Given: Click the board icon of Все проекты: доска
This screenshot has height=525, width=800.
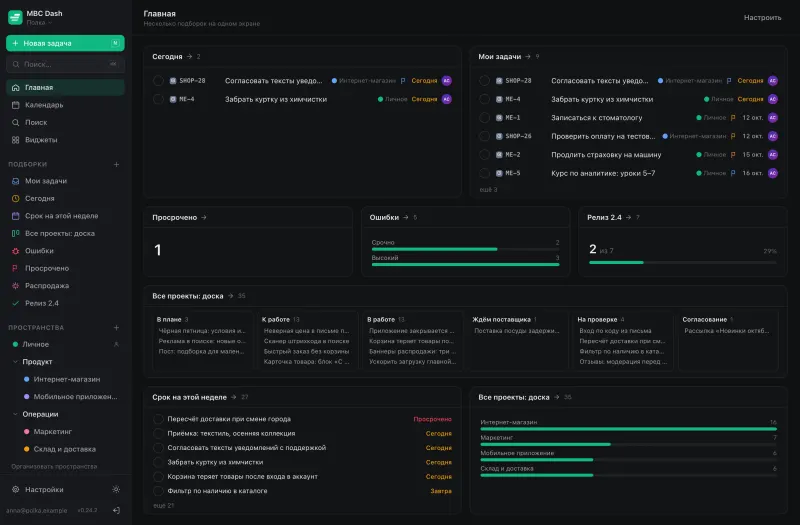Looking at the screenshot, I should 15,233.
